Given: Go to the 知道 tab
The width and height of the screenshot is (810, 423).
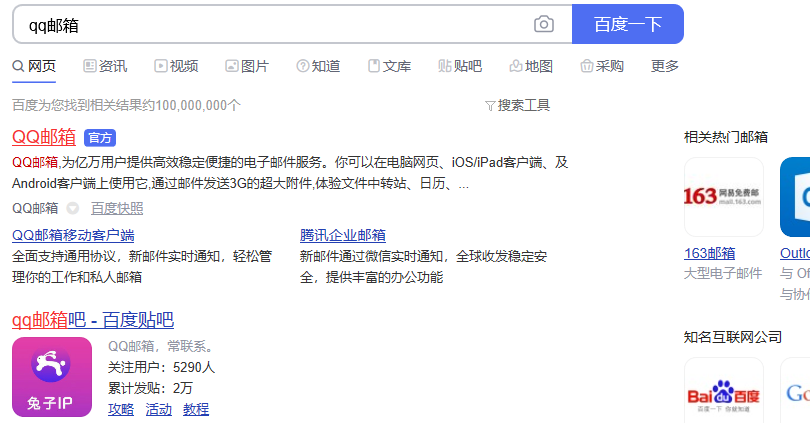Looking at the screenshot, I should (x=318, y=66).
